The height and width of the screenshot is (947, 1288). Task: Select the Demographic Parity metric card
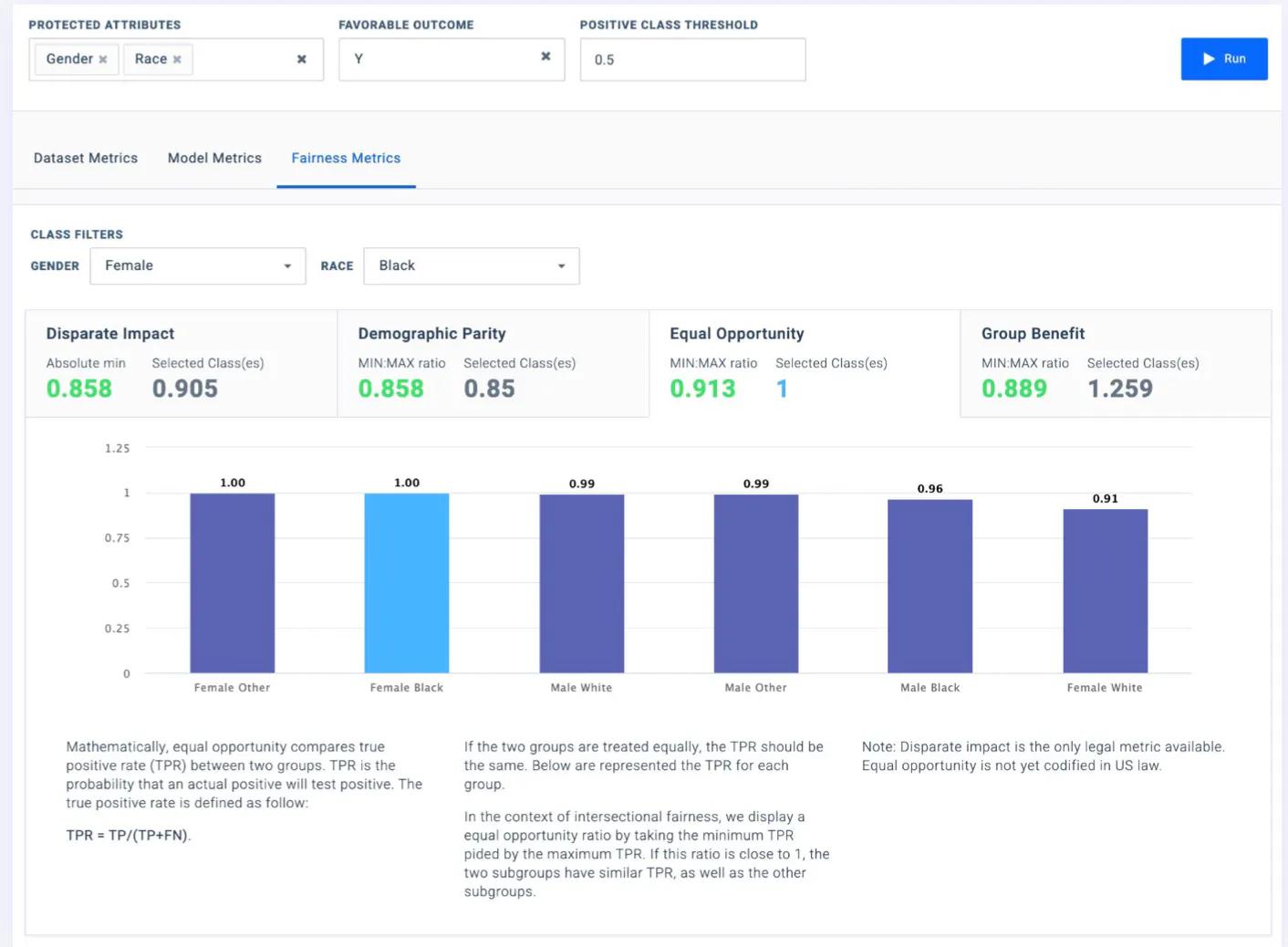[x=493, y=364]
